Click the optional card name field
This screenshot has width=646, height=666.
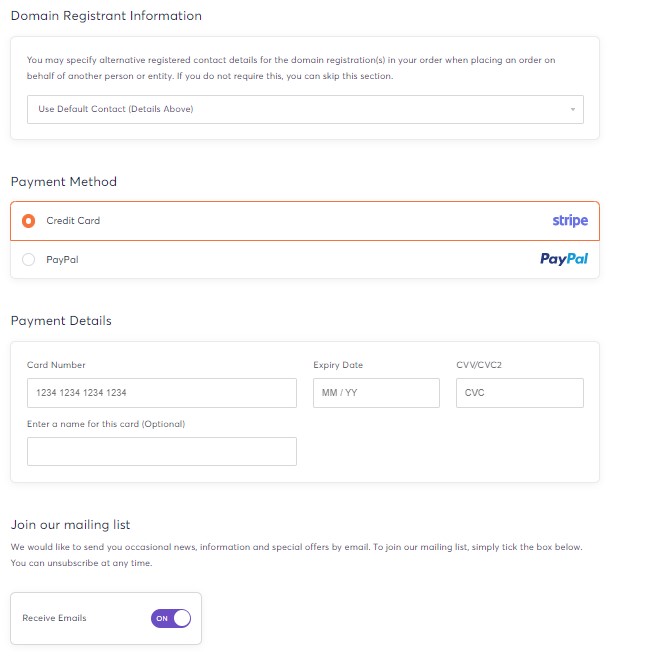(162, 452)
